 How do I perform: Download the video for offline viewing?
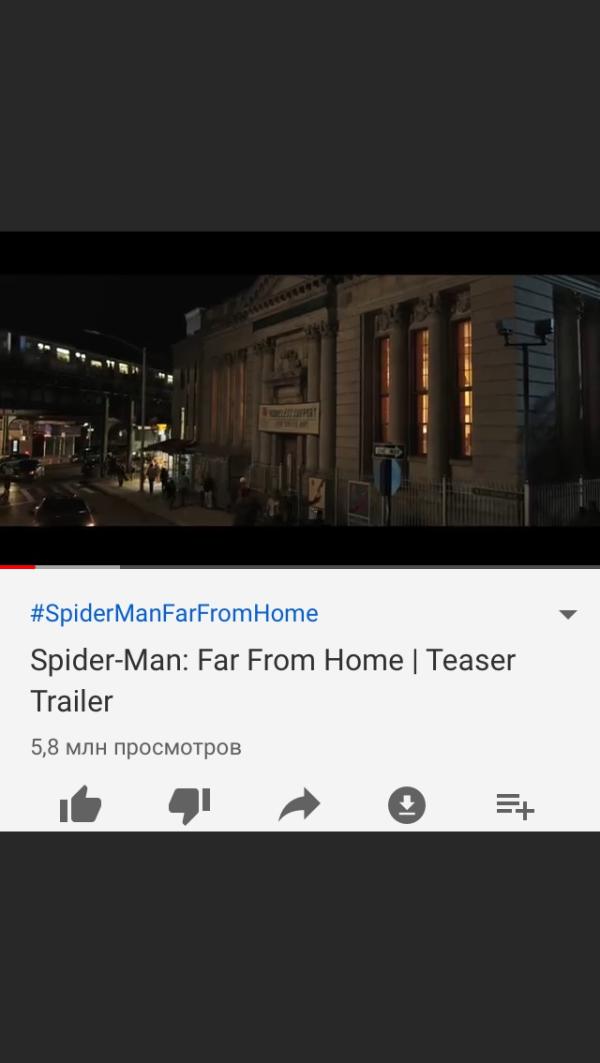[x=407, y=805]
